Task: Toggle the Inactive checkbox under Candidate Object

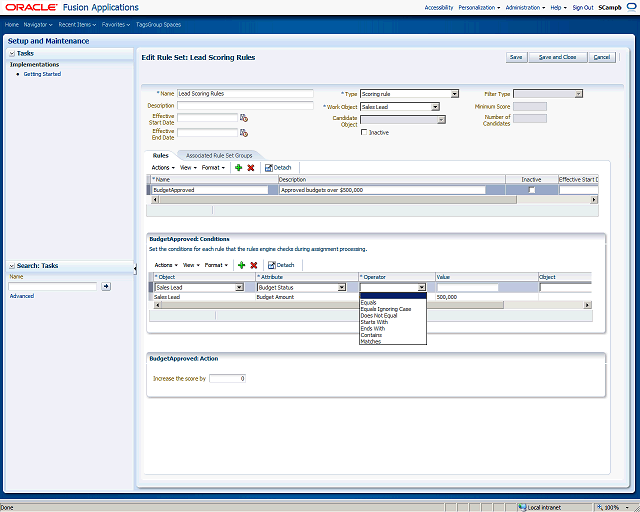Action: (364, 132)
